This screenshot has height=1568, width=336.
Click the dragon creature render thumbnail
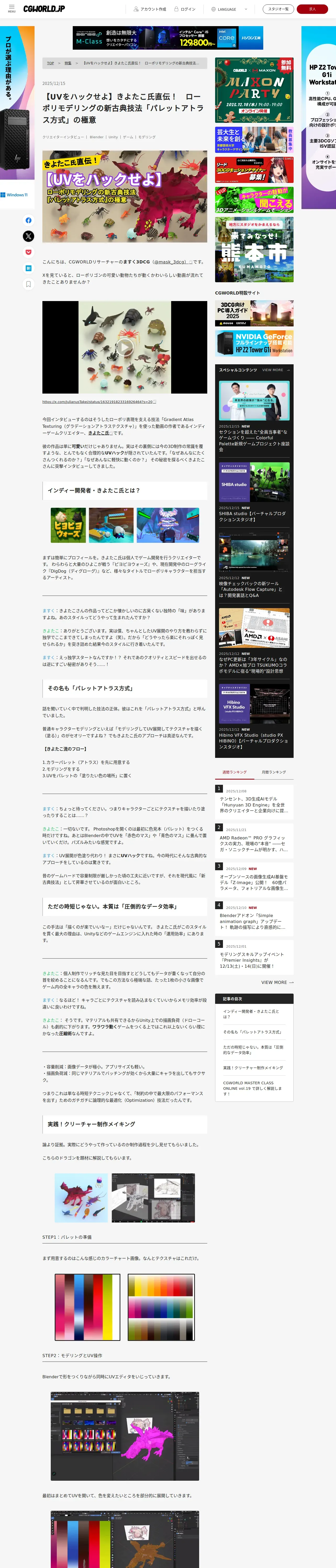click(81, 1197)
